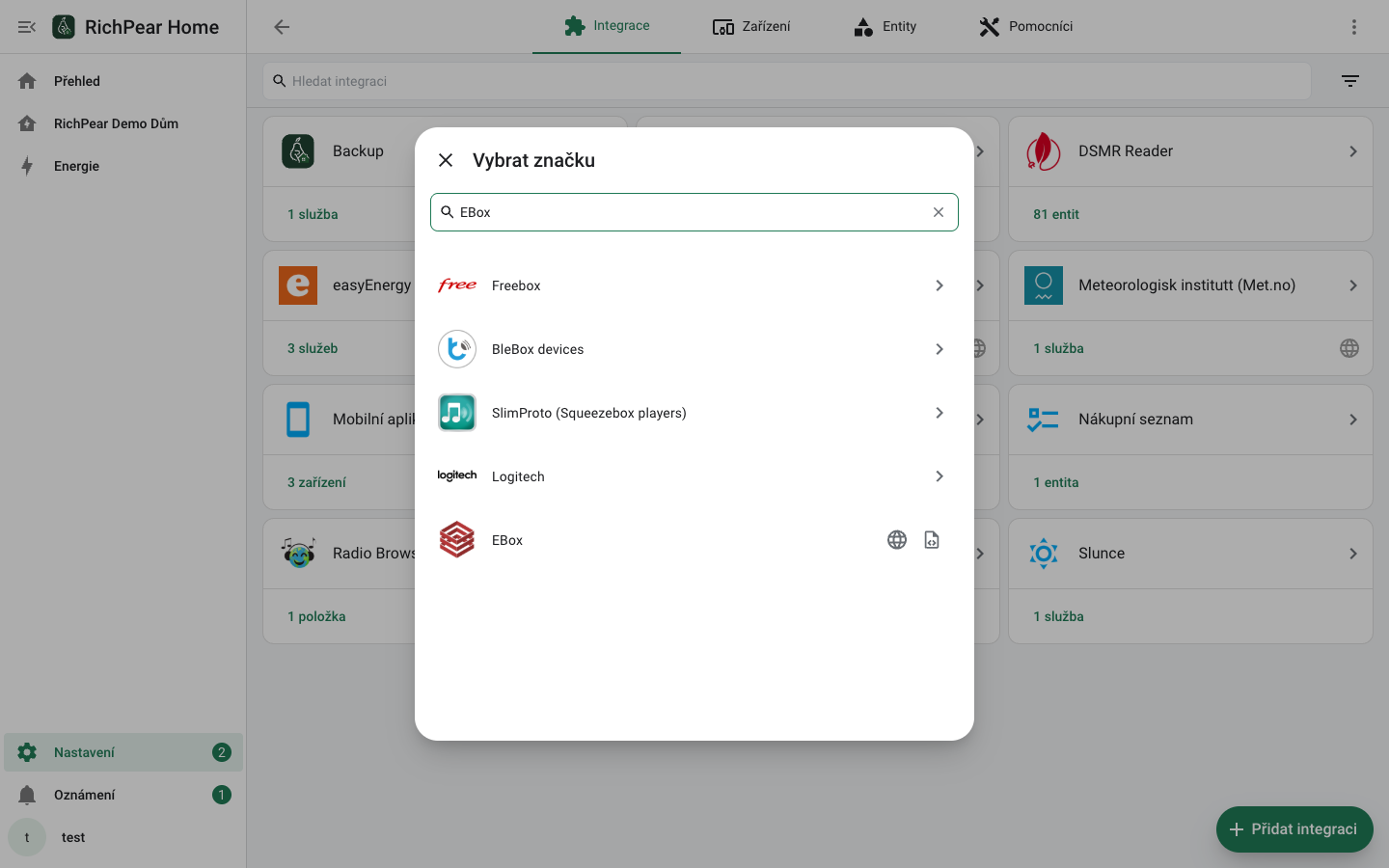Focus the brand search field containing EBox

pyautogui.click(x=694, y=212)
